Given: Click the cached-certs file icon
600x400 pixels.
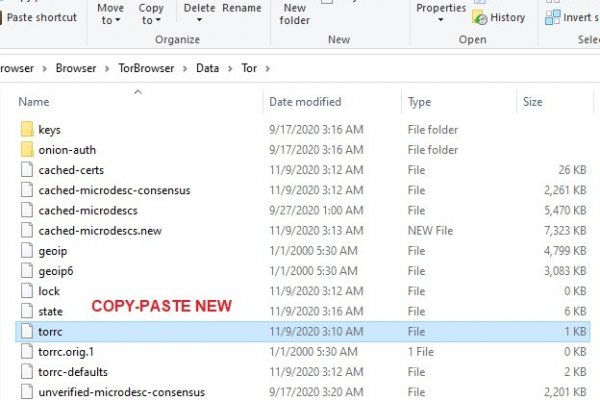Looking at the screenshot, I should click(x=26, y=170).
